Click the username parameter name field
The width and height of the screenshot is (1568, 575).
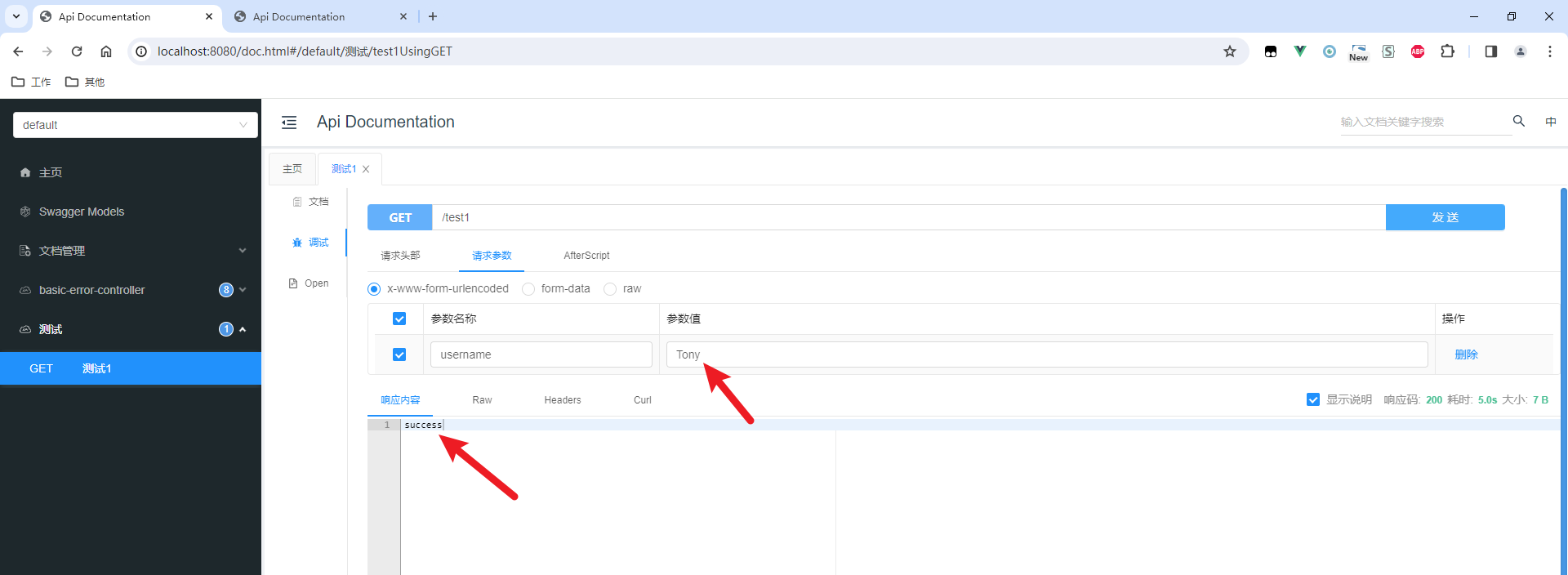tap(541, 354)
